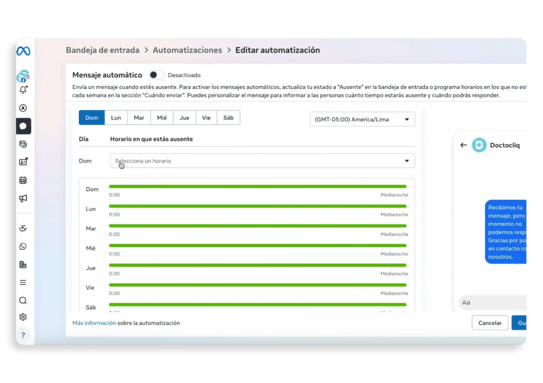Click 'Horario en que estás ausente' header
This screenshot has width=543, height=383.
[x=151, y=139]
